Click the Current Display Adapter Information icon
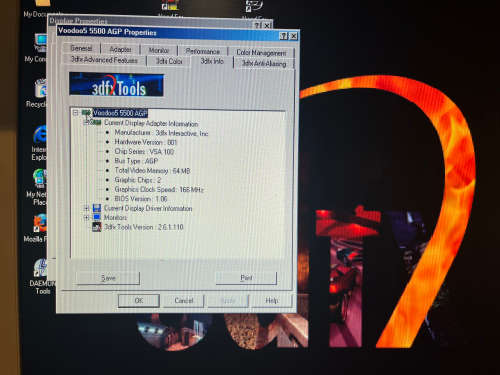 96,123
